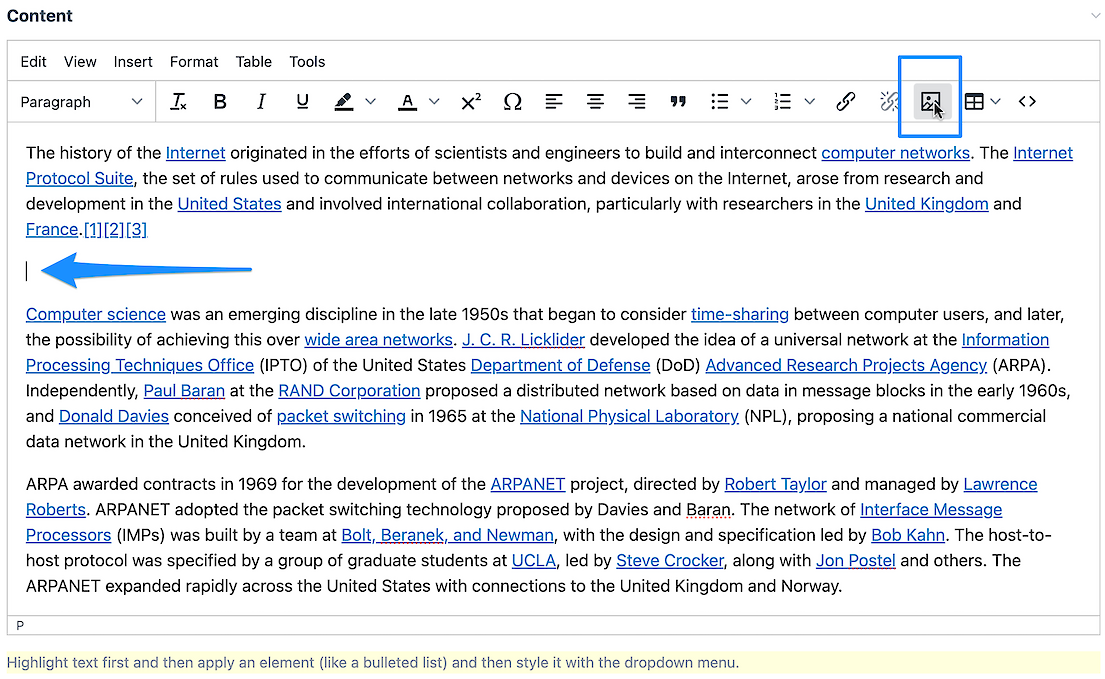The height and width of the screenshot is (679, 1105).
Task: Apply blockquote formatting
Action: click(678, 102)
